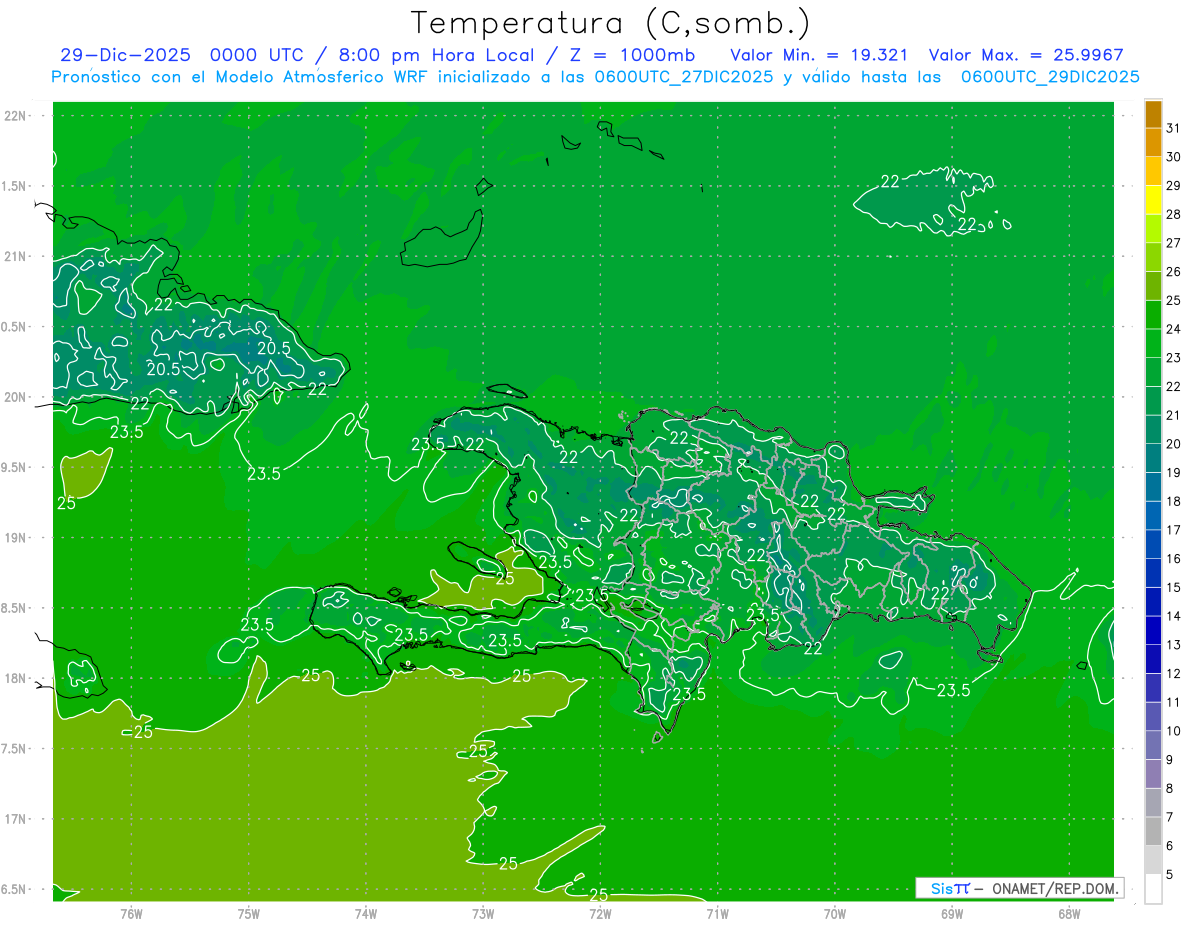Click the '73W' longitude axis label
1200x927 pixels.
tap(483, 913)
